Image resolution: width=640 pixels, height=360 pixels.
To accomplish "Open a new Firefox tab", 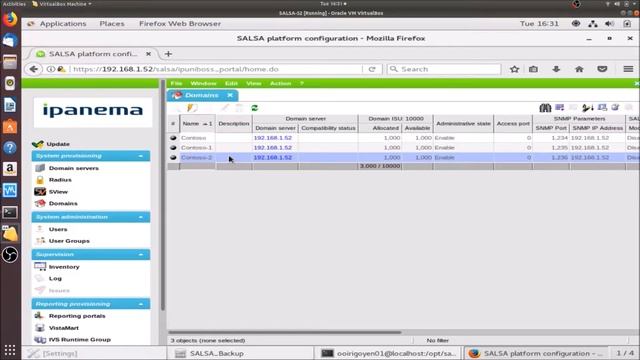I will tap(168, 54).
